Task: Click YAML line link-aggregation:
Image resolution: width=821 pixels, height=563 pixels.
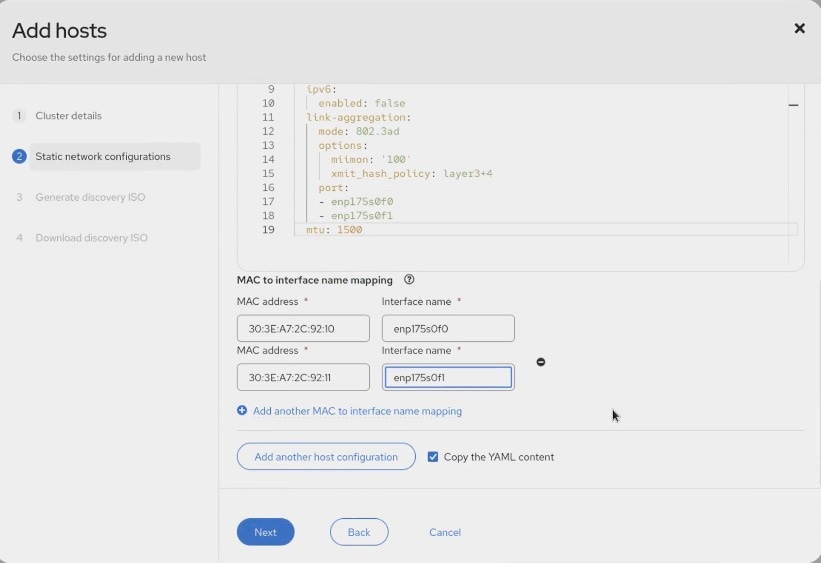Action: (x=359, y=117)
